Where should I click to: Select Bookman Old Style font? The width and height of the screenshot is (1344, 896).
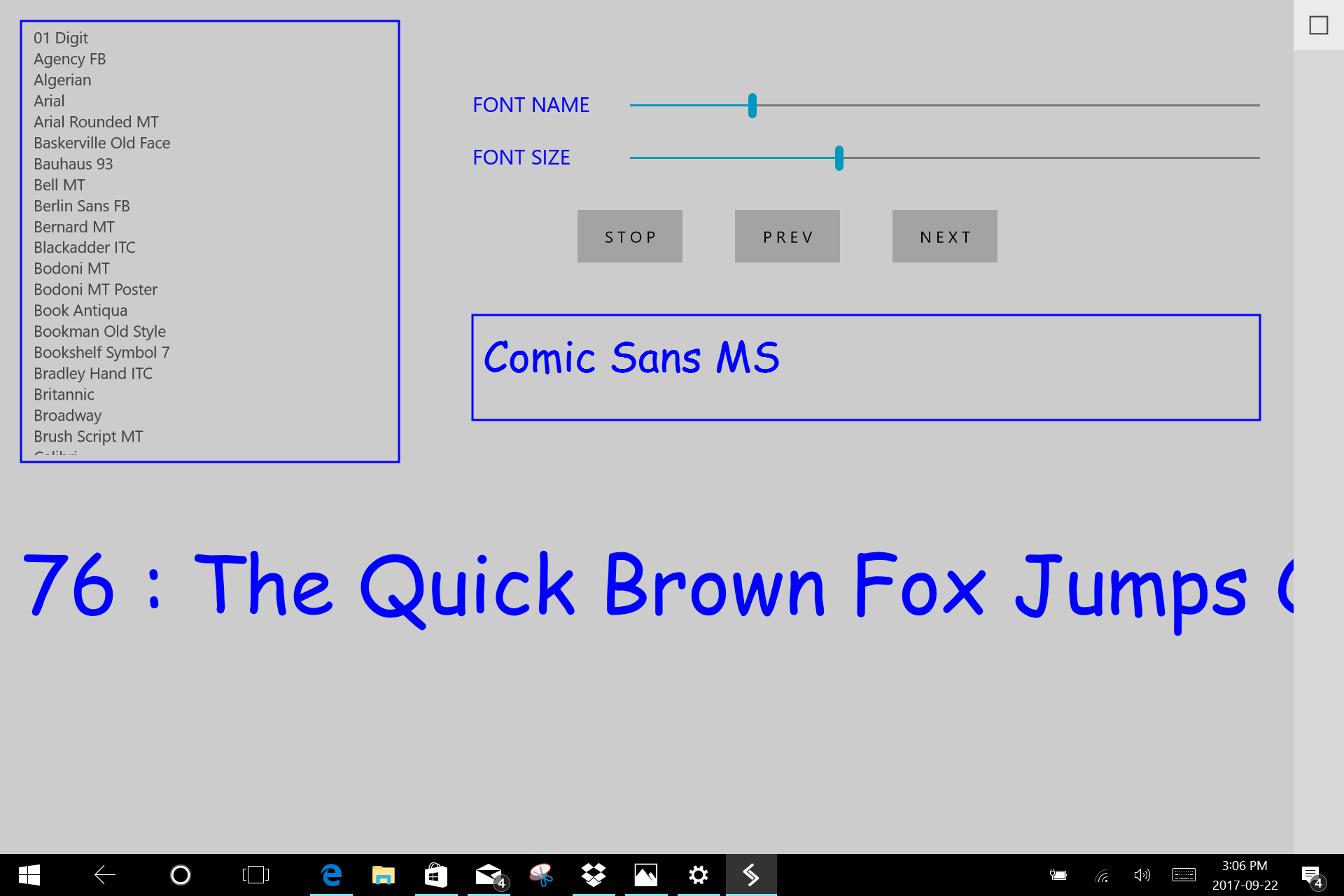[x=99, y=331]
